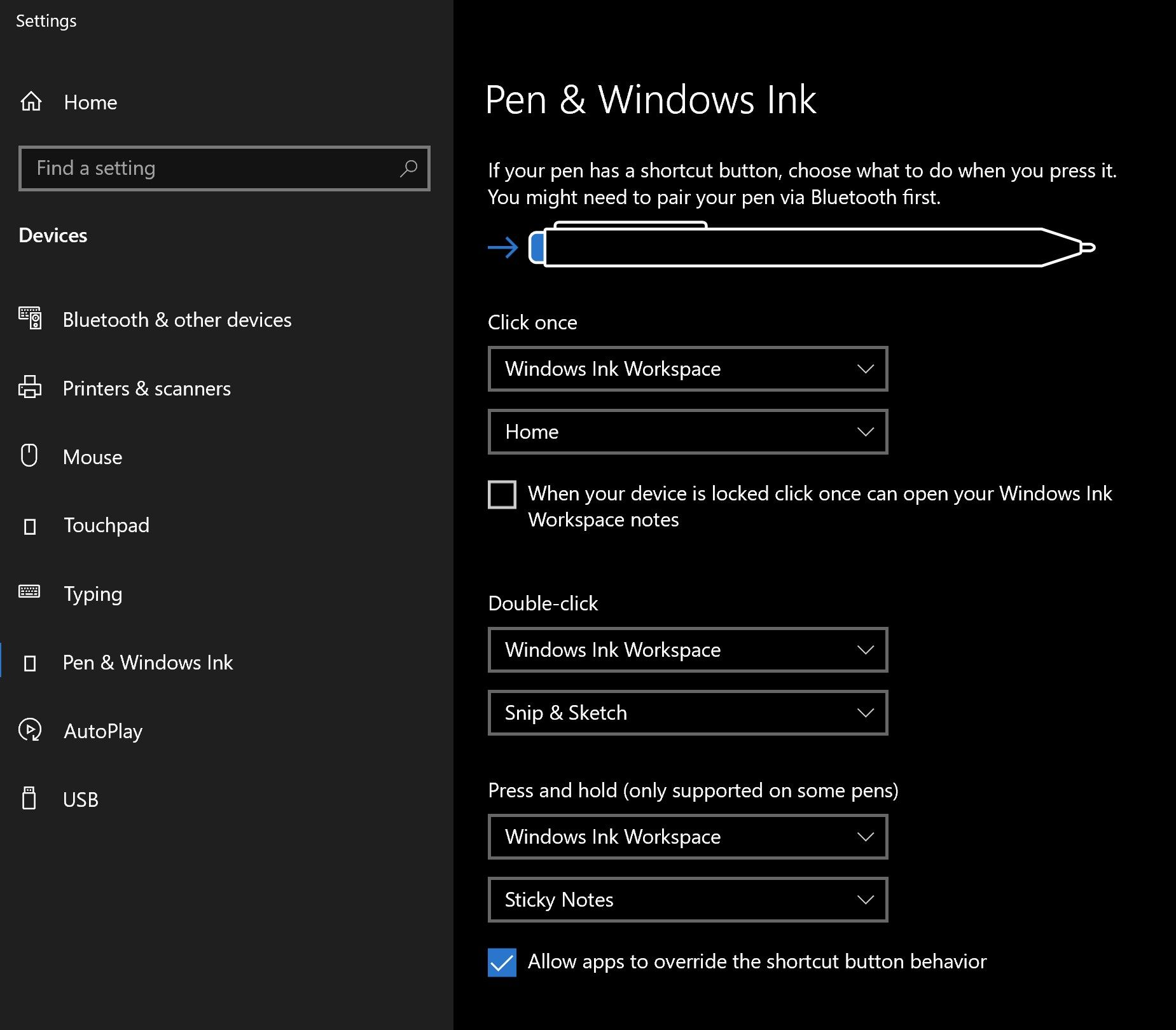Click the USB drive icon
1176x1030 pixels.
tap(29, 798)
